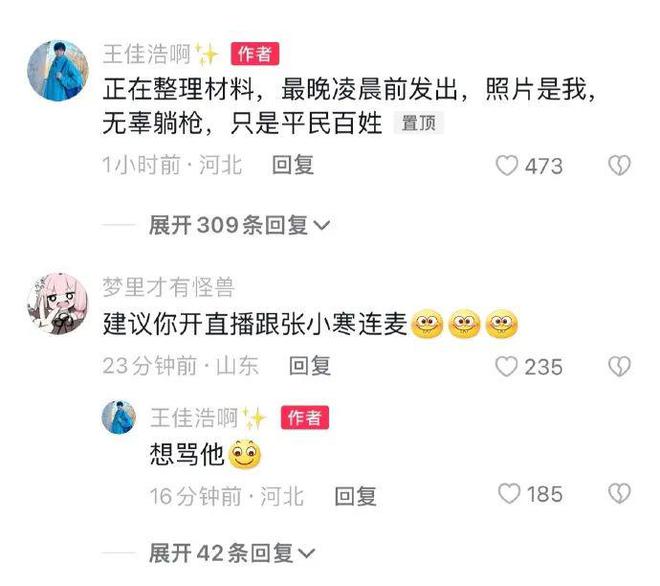Reply to the 想骂他 comment

click(x=355, y=495)
